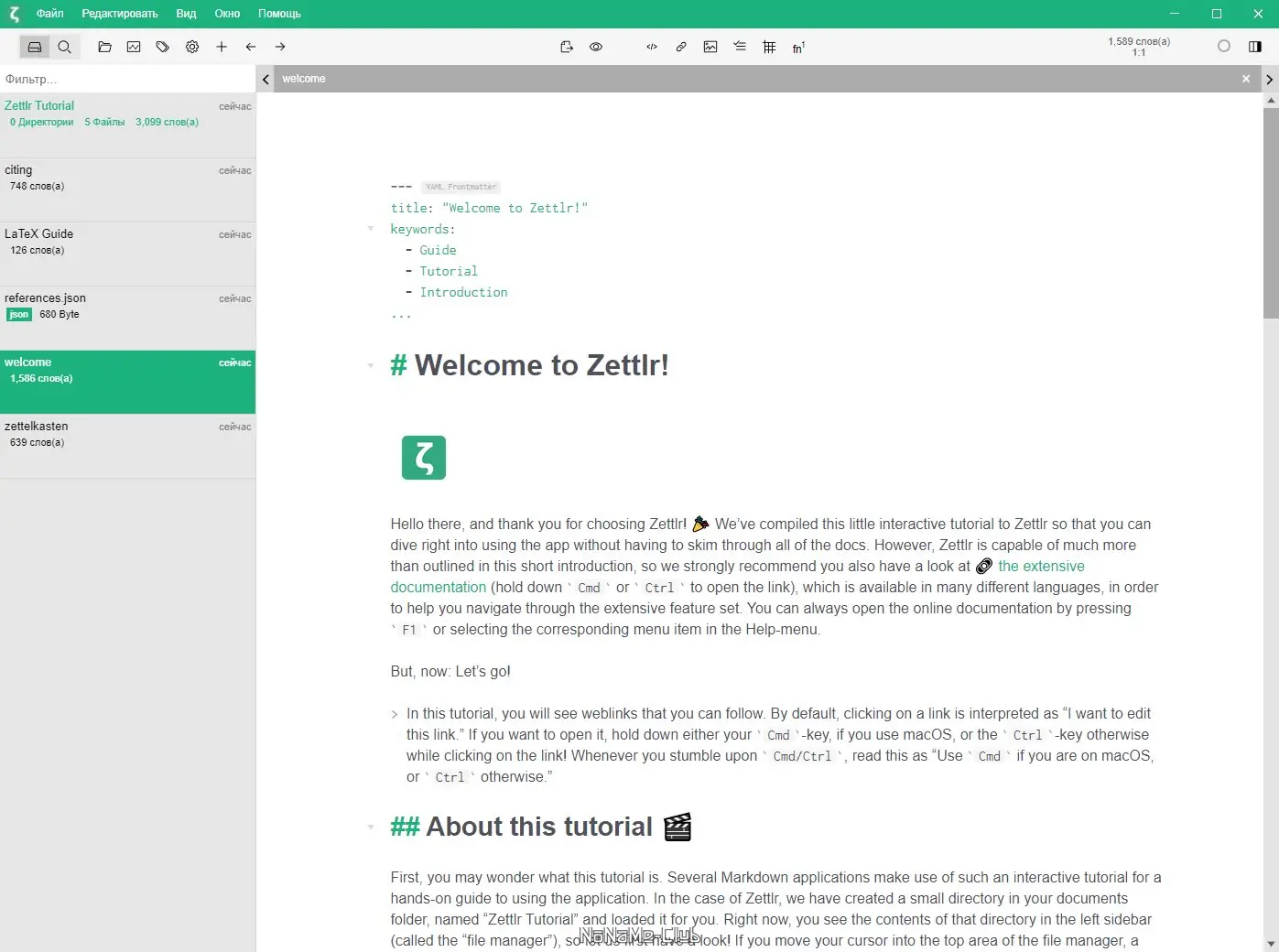Open the Вид menu
This screenshot has height=952, width=1279.
tap(186, 14)
